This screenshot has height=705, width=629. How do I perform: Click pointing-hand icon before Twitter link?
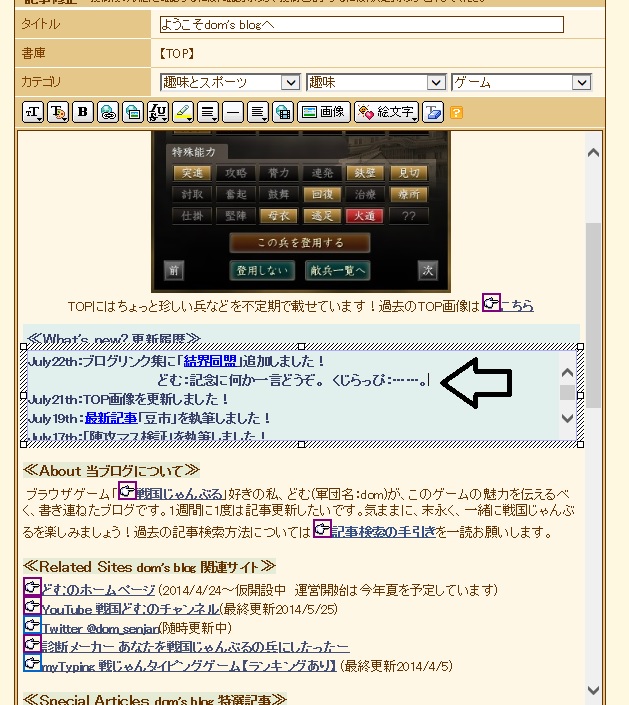coord(32,625)
